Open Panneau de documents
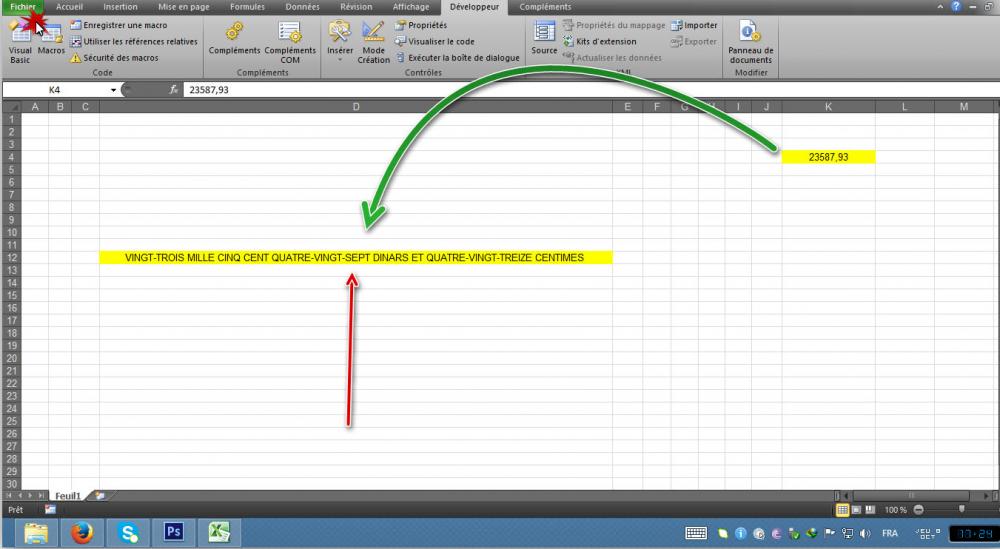The image size is (1000, 549). pyautogui.click(x=751, y=41)
